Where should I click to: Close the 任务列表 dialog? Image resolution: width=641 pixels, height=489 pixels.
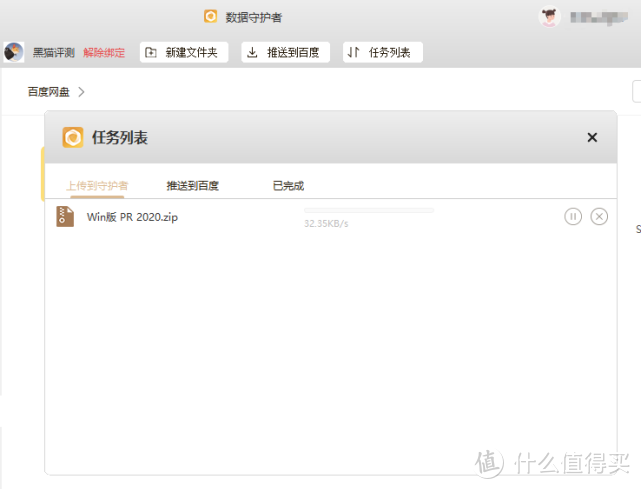coord(592,137)
